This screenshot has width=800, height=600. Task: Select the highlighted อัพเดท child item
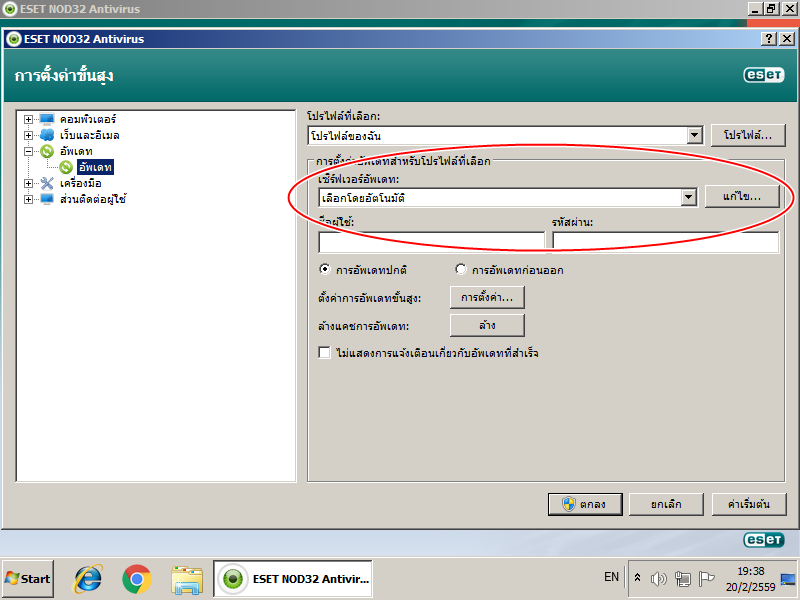coord(95,167)
